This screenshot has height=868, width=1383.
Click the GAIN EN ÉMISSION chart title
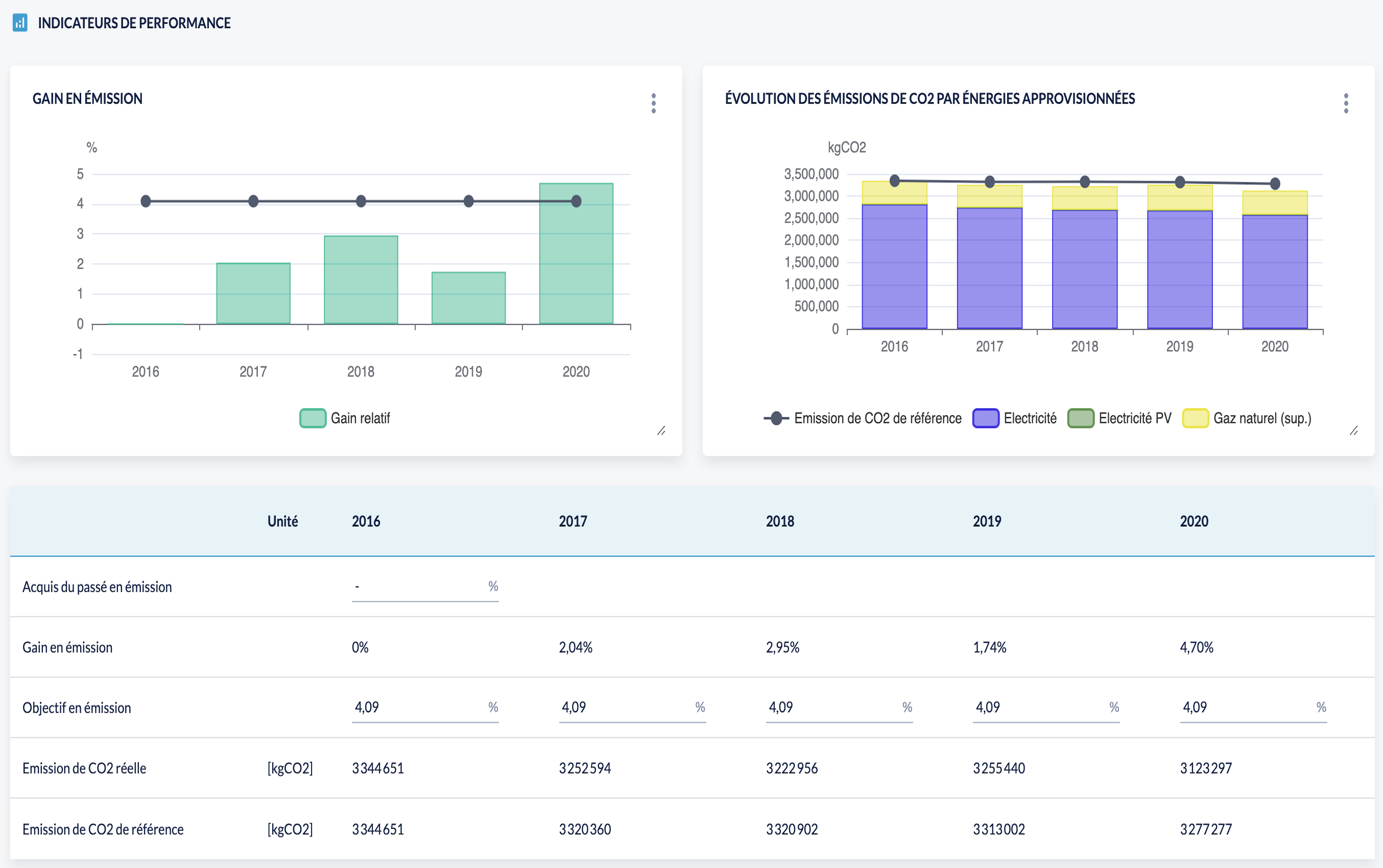[x=87, y=99]
